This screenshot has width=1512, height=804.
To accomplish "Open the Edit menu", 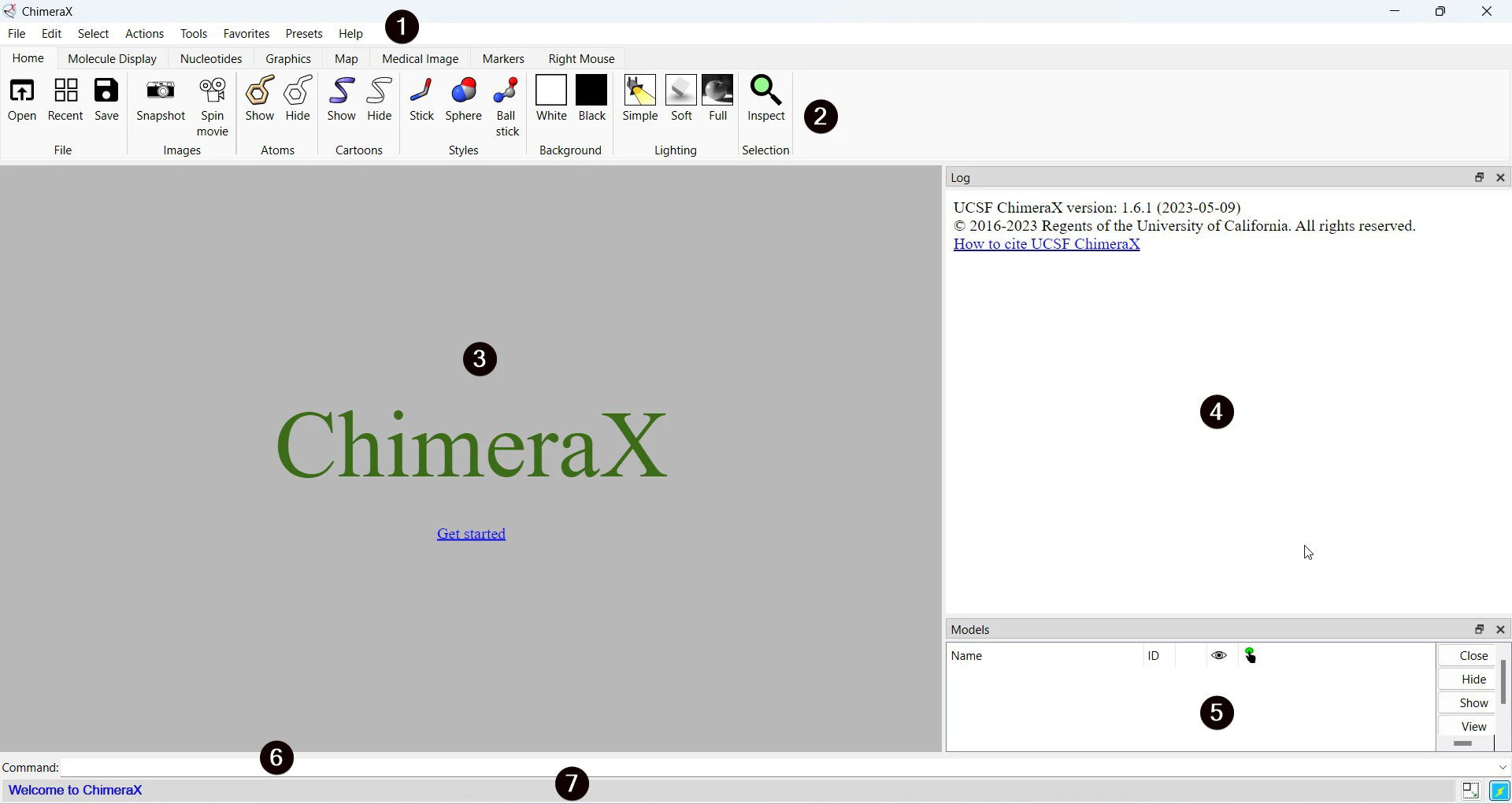I will coord(52,34).
